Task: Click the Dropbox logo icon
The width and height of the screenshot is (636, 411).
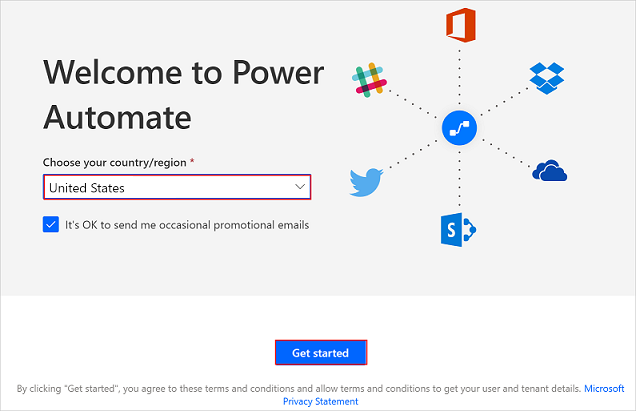Action: [x=549, y=78]
